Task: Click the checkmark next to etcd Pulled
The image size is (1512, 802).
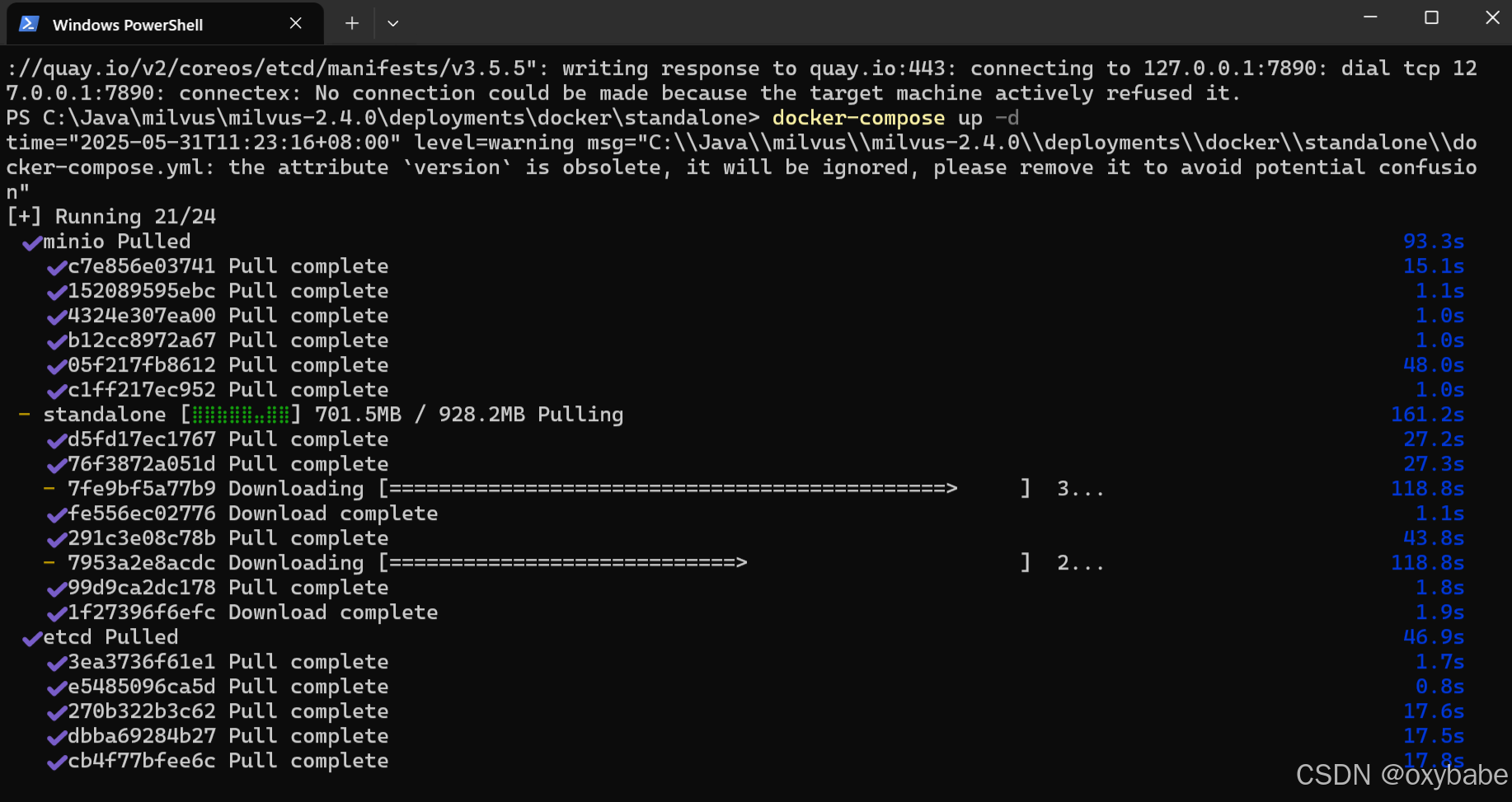Action: pyautogui.click(x=32, y=639)
